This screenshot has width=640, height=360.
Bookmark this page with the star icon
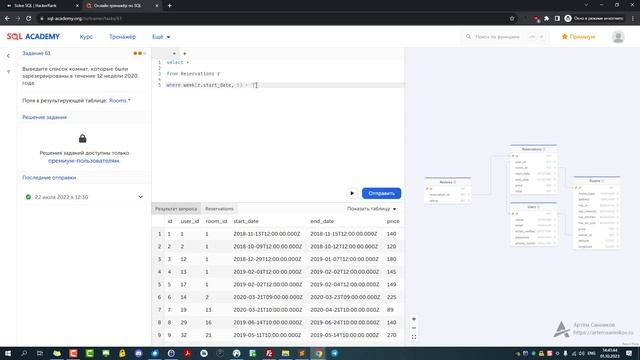pos(512,18)
